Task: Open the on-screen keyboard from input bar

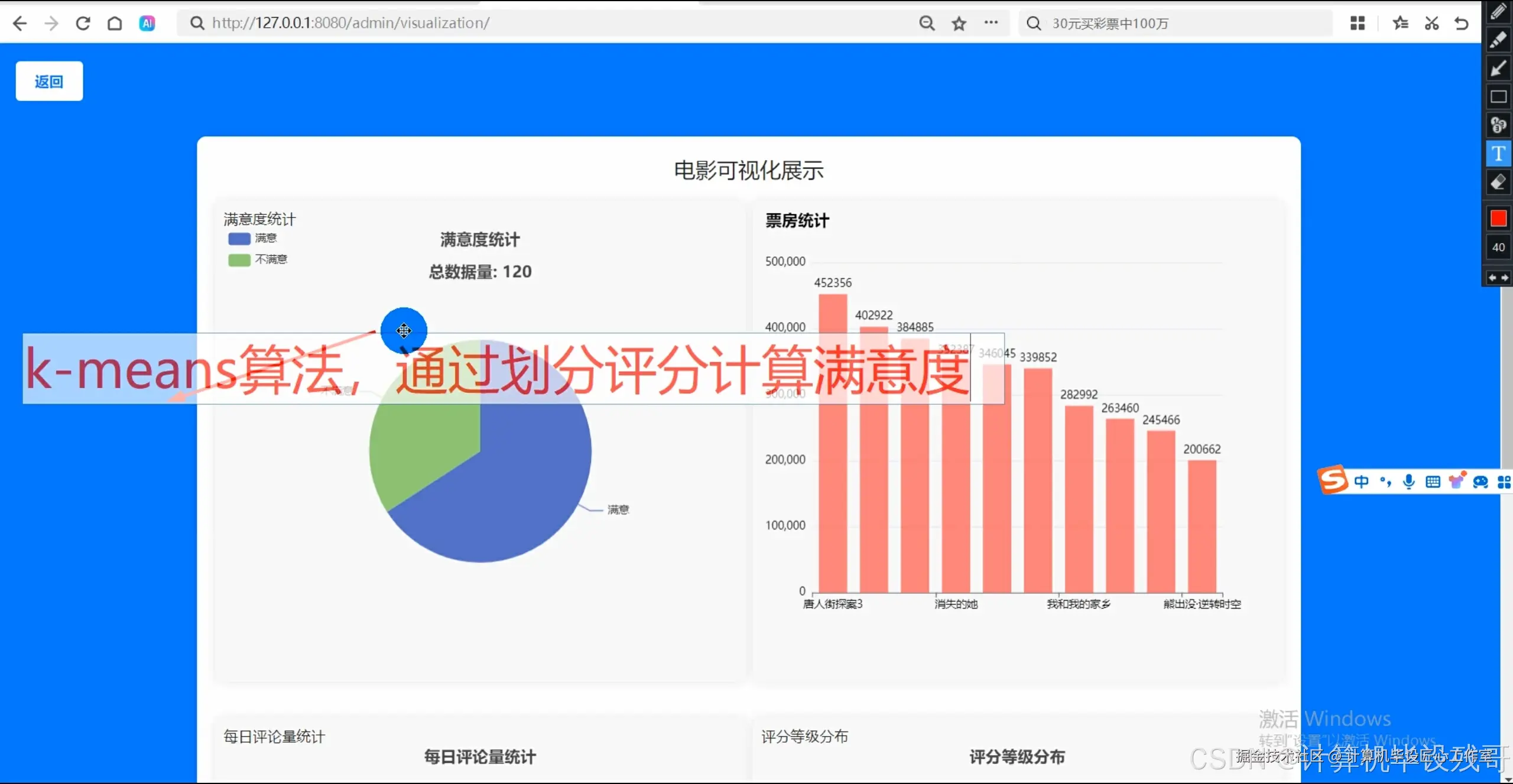Action: point(1434,482)
